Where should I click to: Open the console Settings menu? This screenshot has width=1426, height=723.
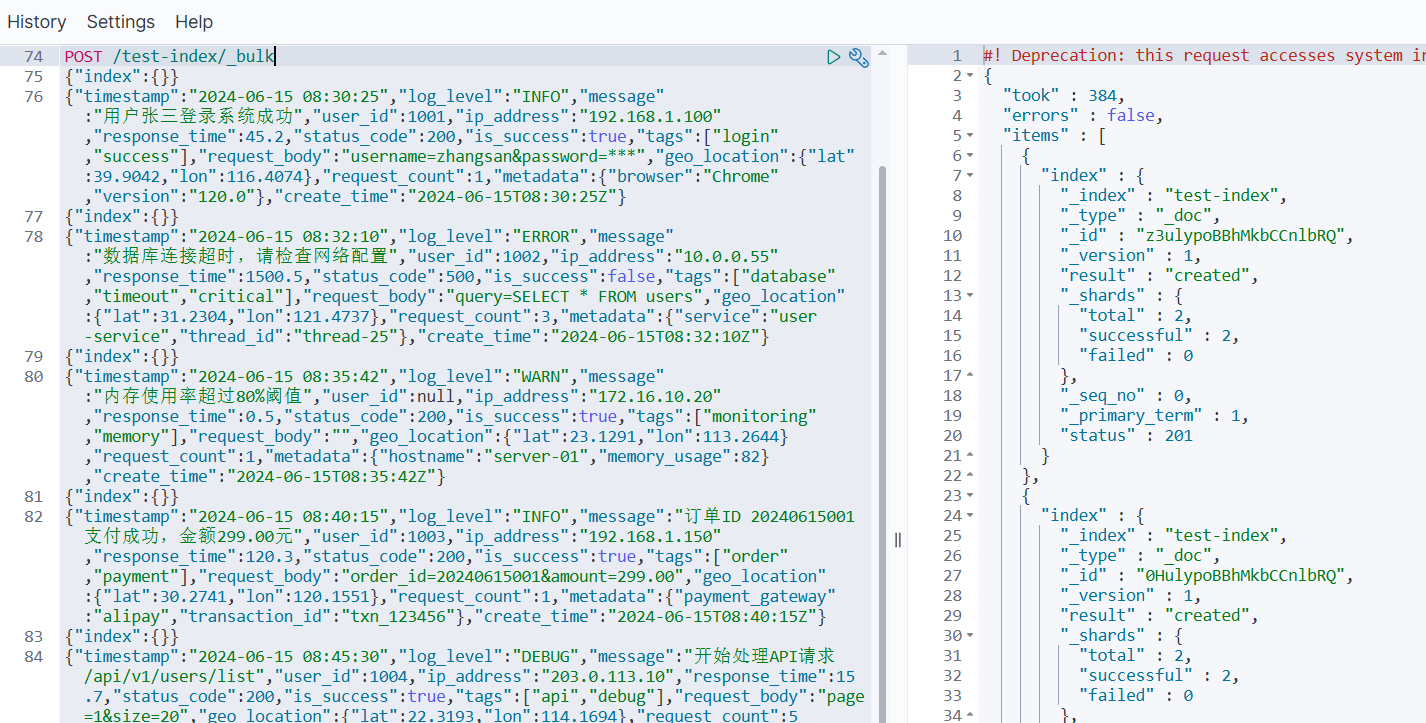point(121,21)
